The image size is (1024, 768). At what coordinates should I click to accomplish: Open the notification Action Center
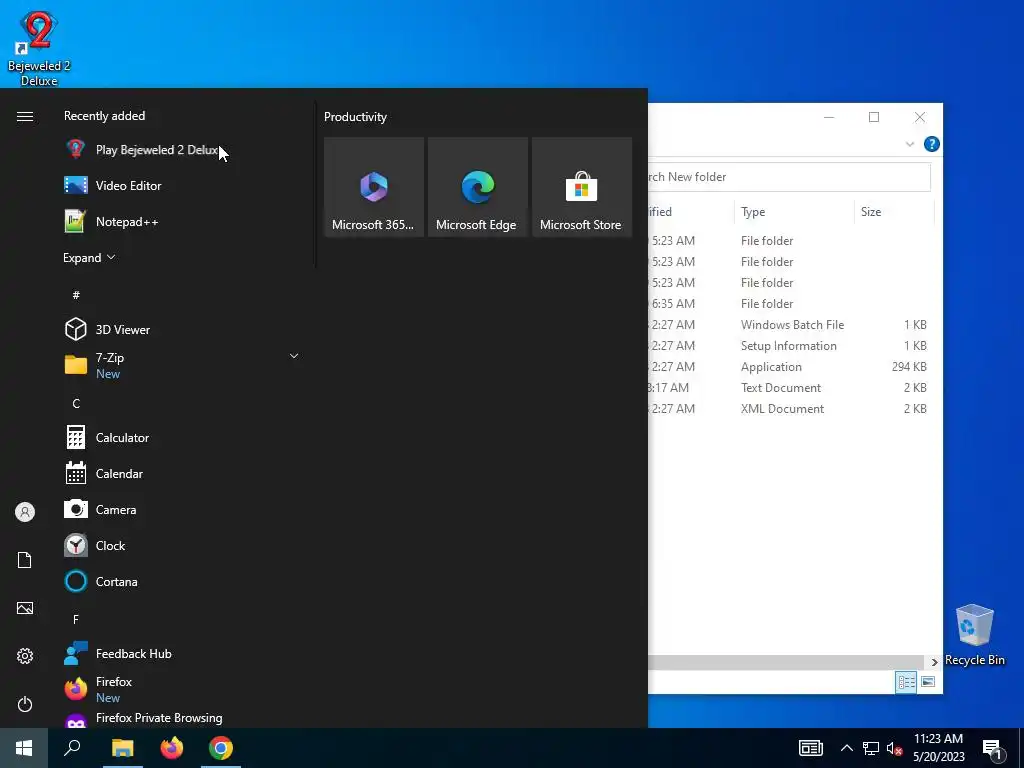[992, 749]
